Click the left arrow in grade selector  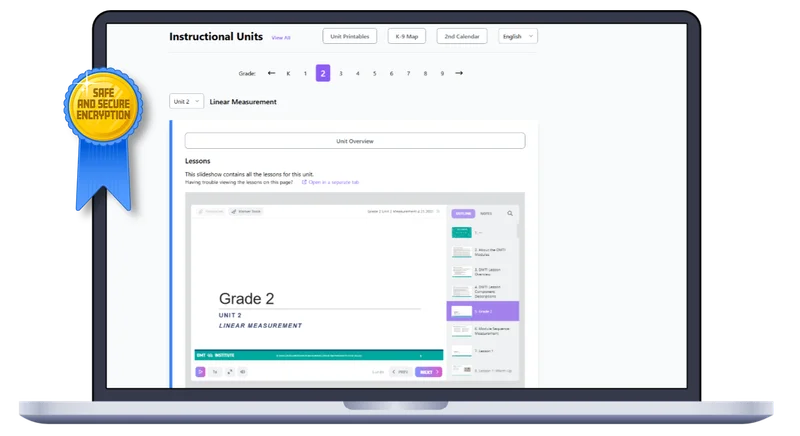pos(271,73)
